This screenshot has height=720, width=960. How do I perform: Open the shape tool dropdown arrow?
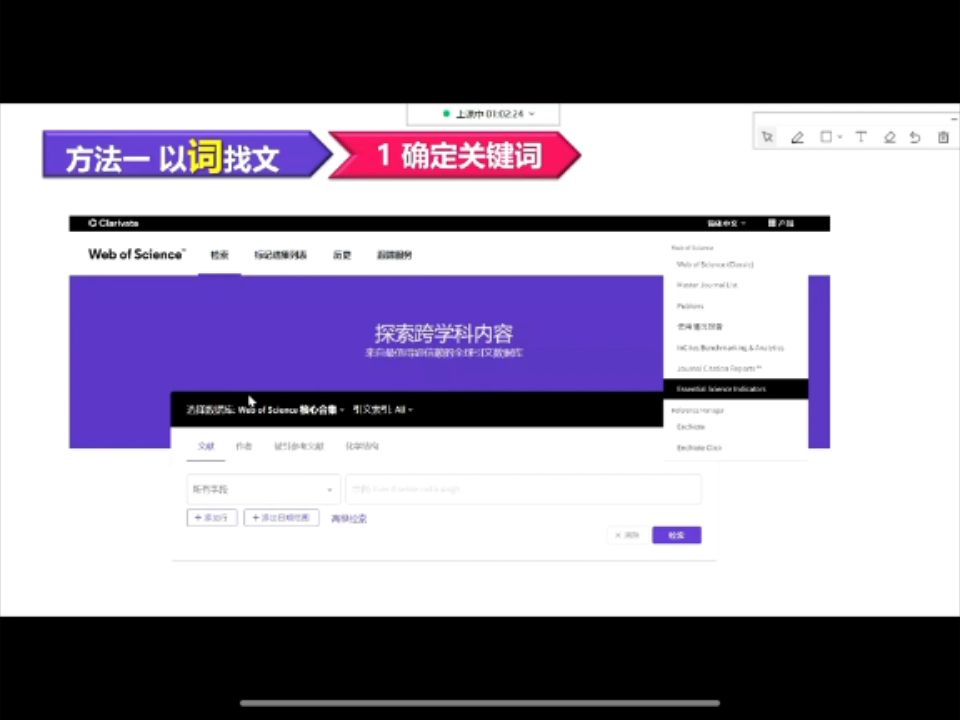tap(840, 137)
